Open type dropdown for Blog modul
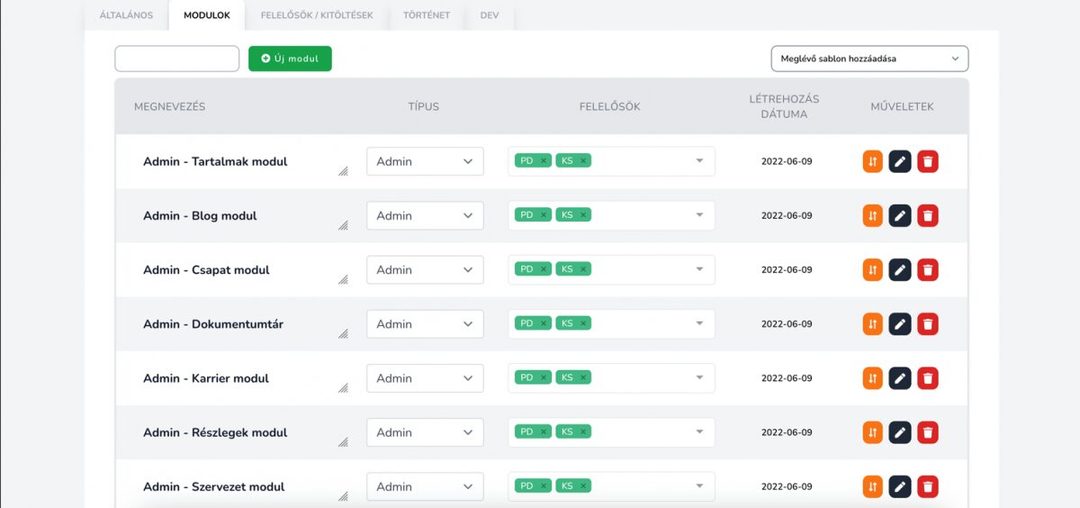1080x508 pixels. (x=425, y=215)
